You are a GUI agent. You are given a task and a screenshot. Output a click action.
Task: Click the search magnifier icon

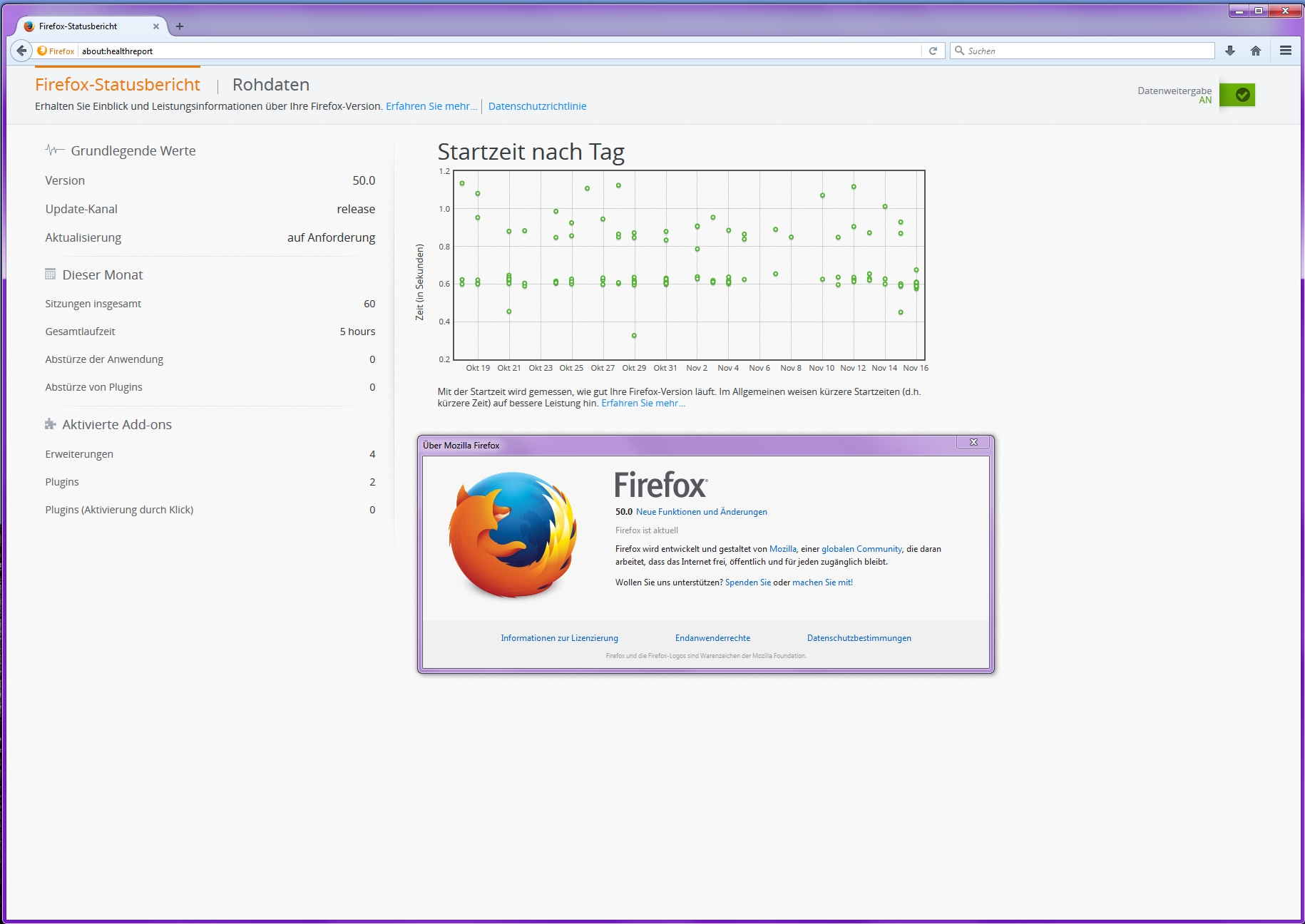click(960, 51)
